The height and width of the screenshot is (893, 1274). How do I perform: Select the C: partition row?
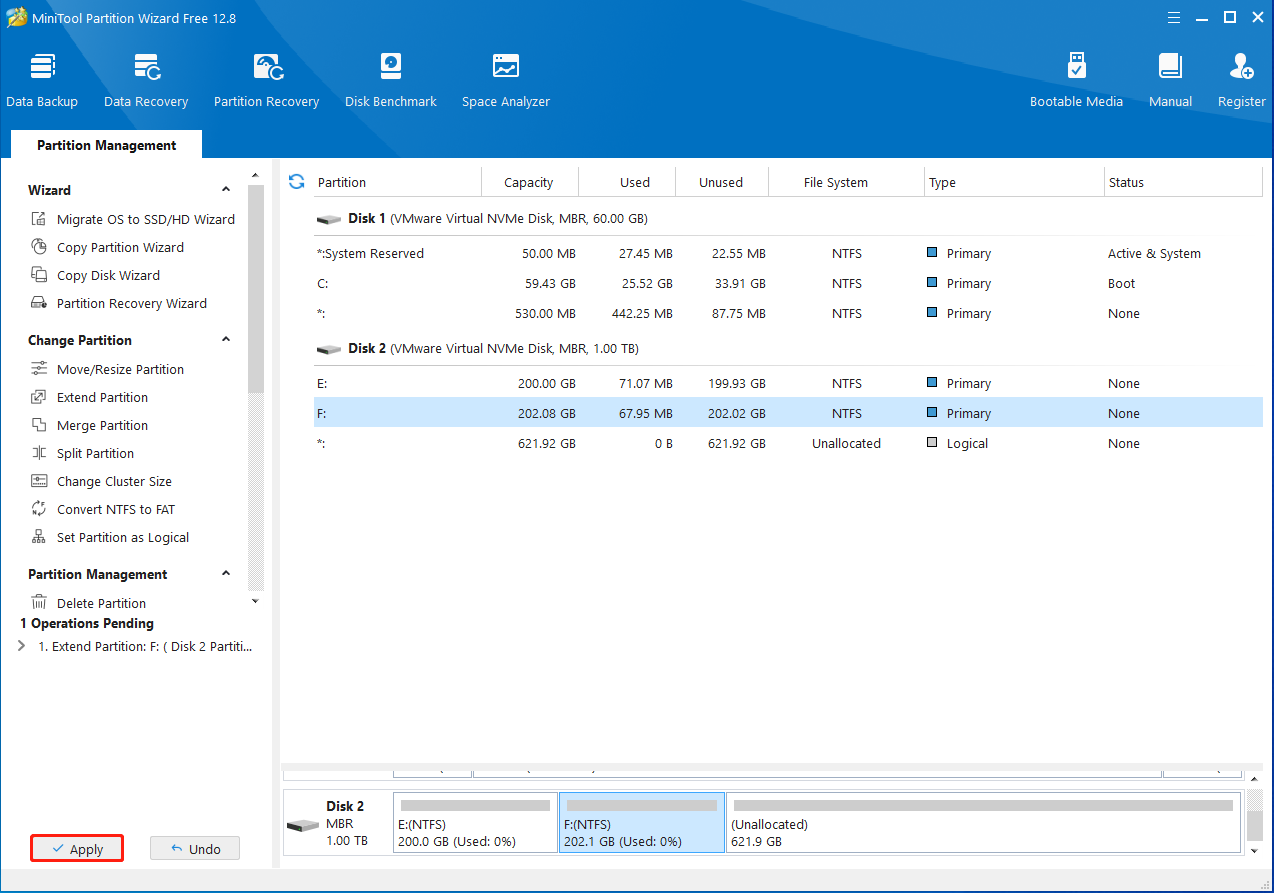(x=788, y=283)
